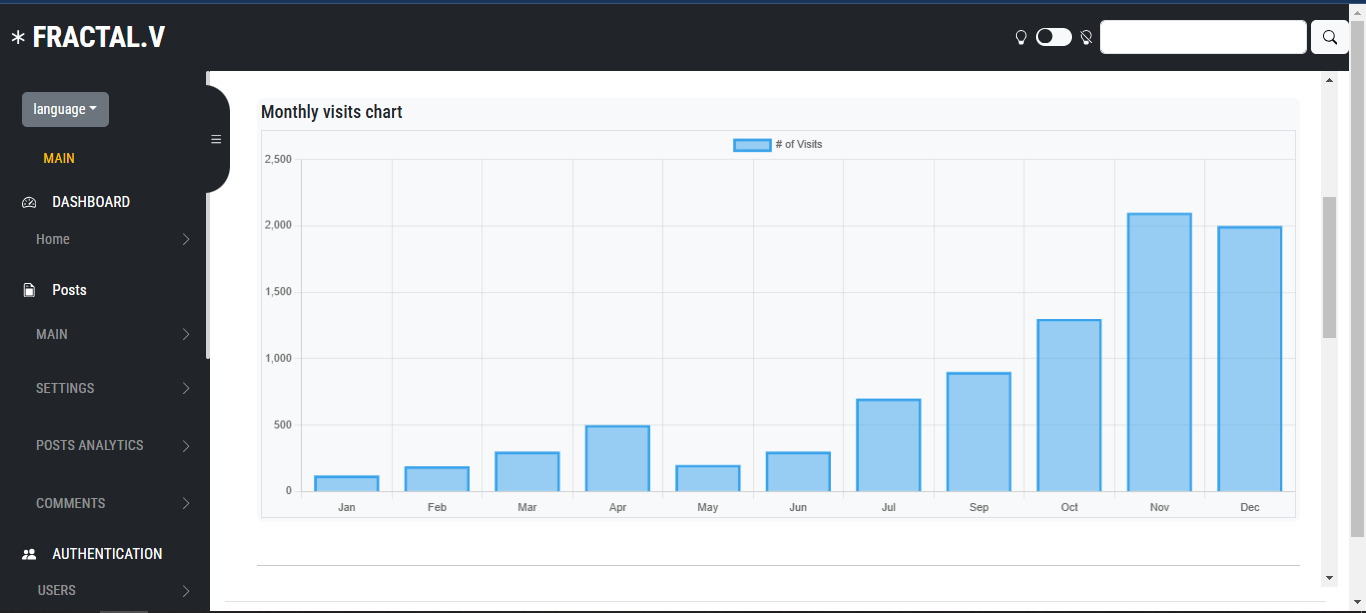Expand the SETTINGS submenu chevron
This screenshot has height=613, width=1366.
pyautogui.click(x=186, y=388)
